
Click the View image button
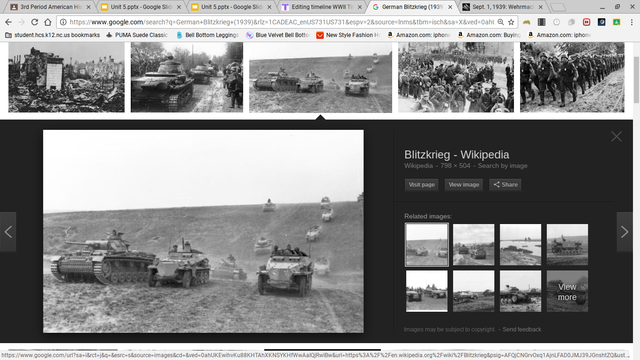464,184
